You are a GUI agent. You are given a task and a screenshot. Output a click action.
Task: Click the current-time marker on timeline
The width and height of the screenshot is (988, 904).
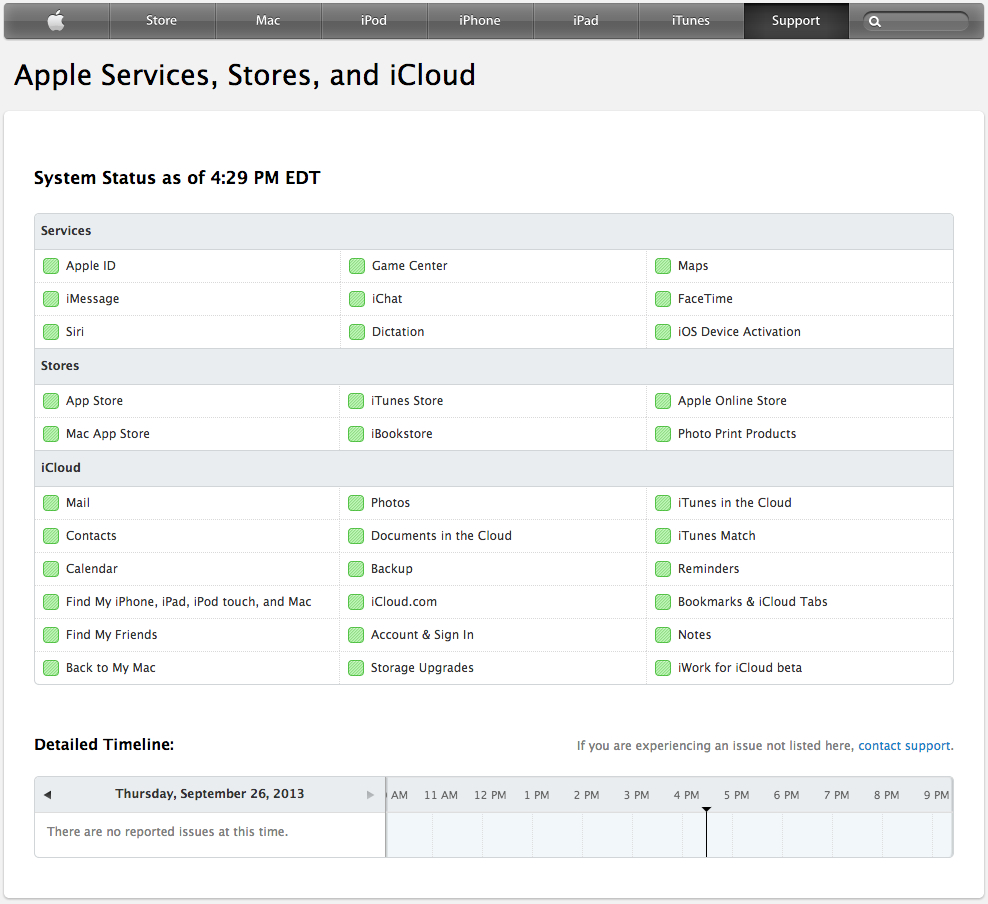[x=706, y=832]
